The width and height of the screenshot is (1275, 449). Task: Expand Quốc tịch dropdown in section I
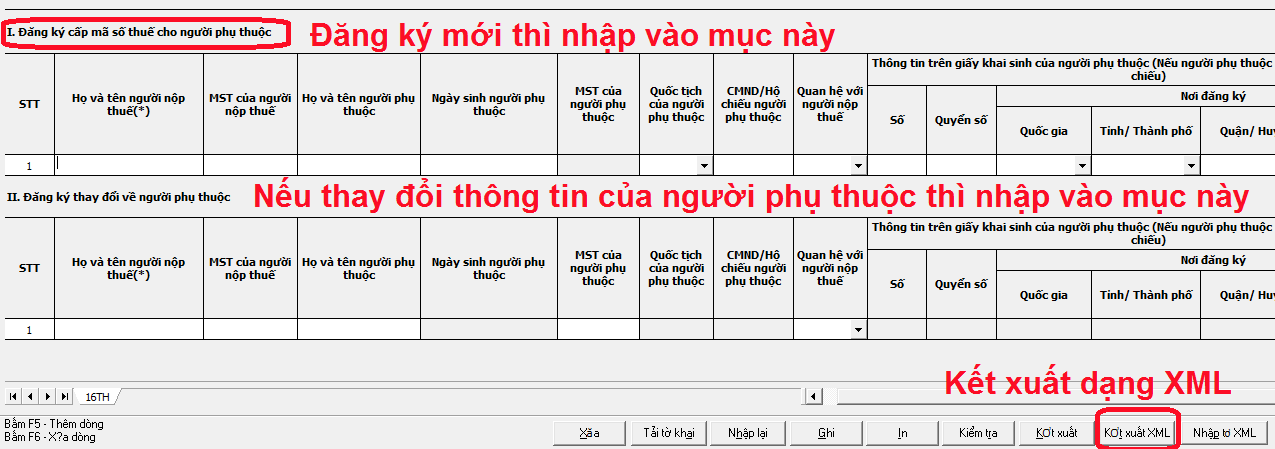[705, 166]
